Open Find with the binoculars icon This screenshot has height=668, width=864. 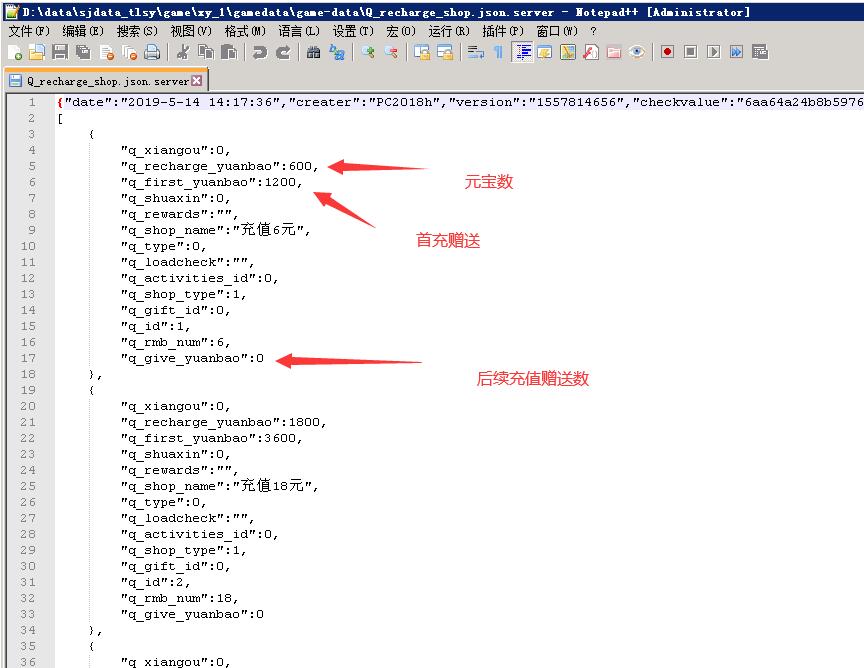[x=314, y=52]
